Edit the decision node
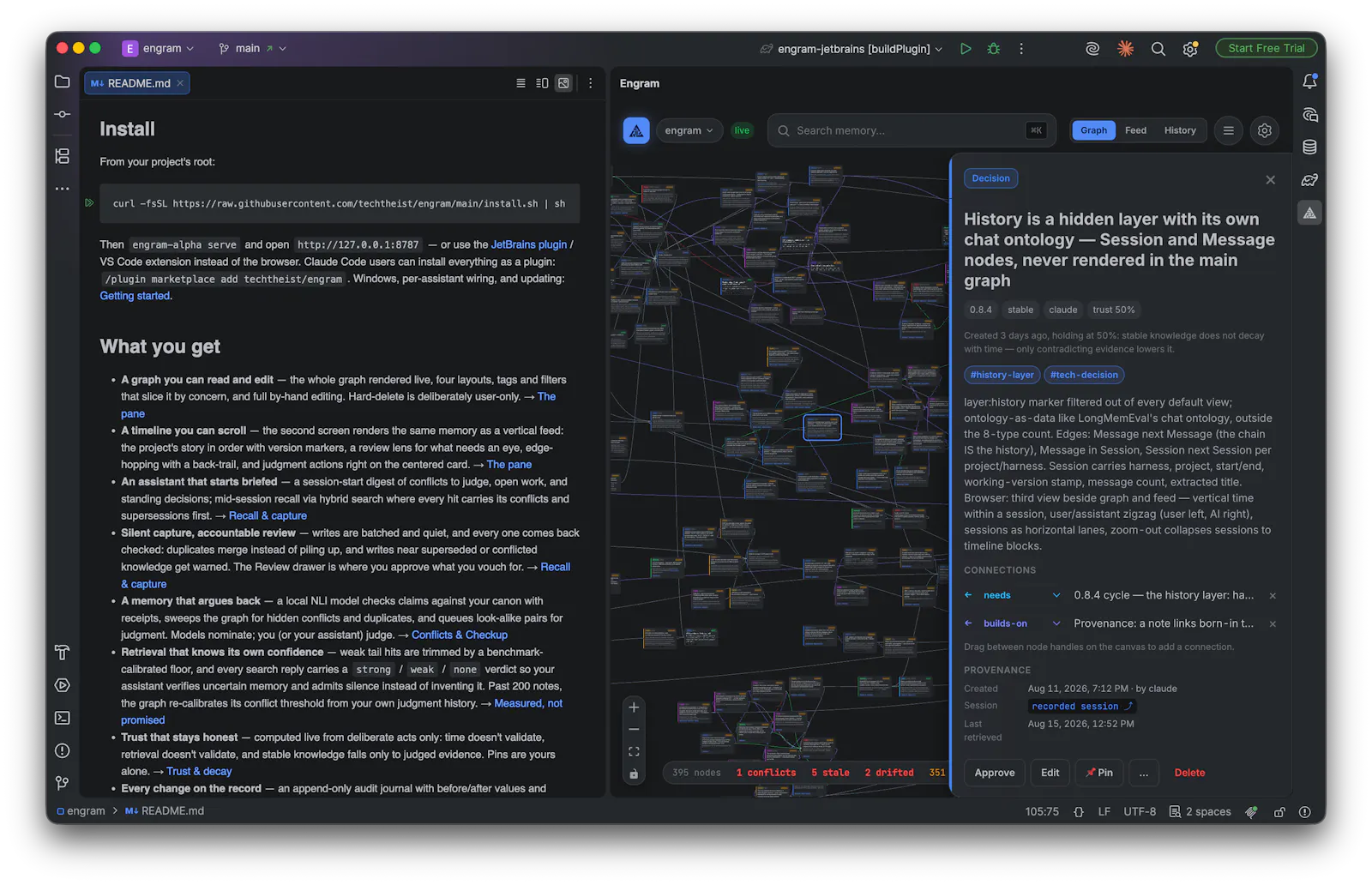Screen dimensions: 1372x885 [x=1050, y=773]
